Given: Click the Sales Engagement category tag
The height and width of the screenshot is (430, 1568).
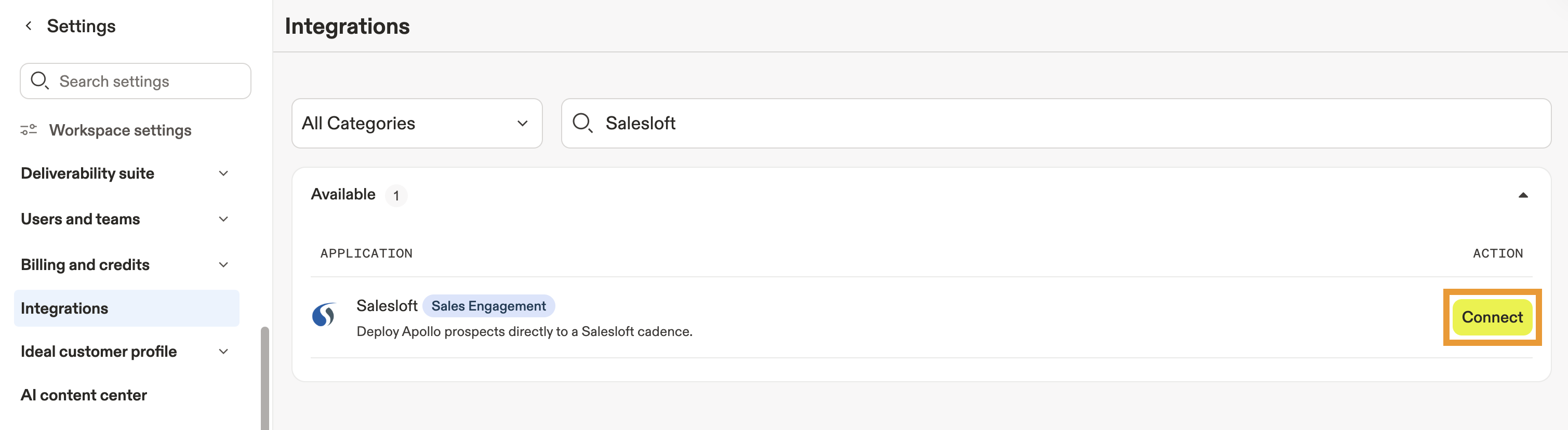Looking at the screenshot, I should [488, 306].
